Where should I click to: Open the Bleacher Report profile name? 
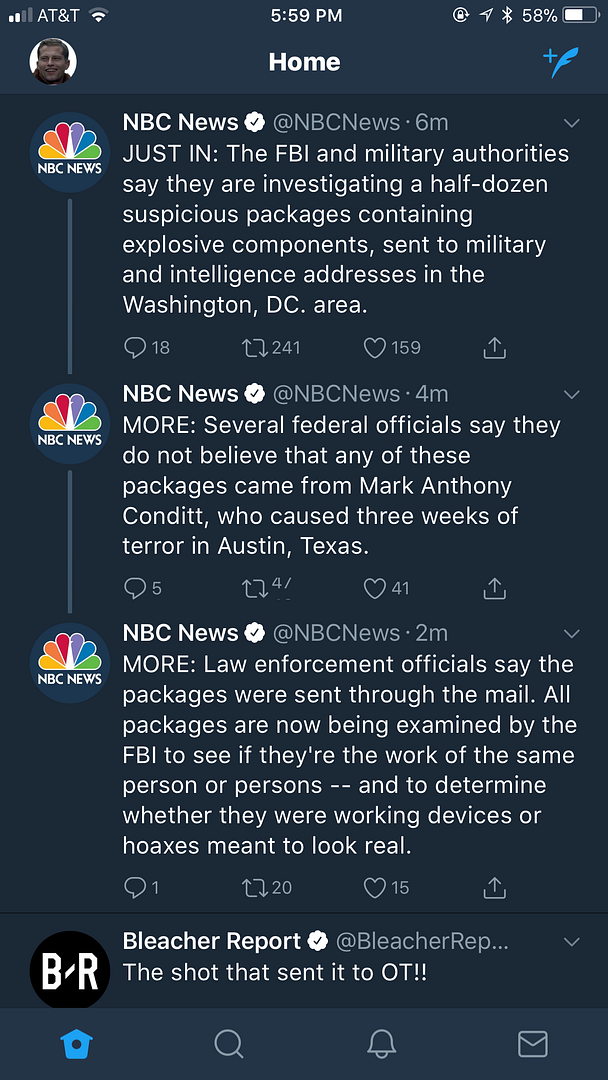point(211,941)
